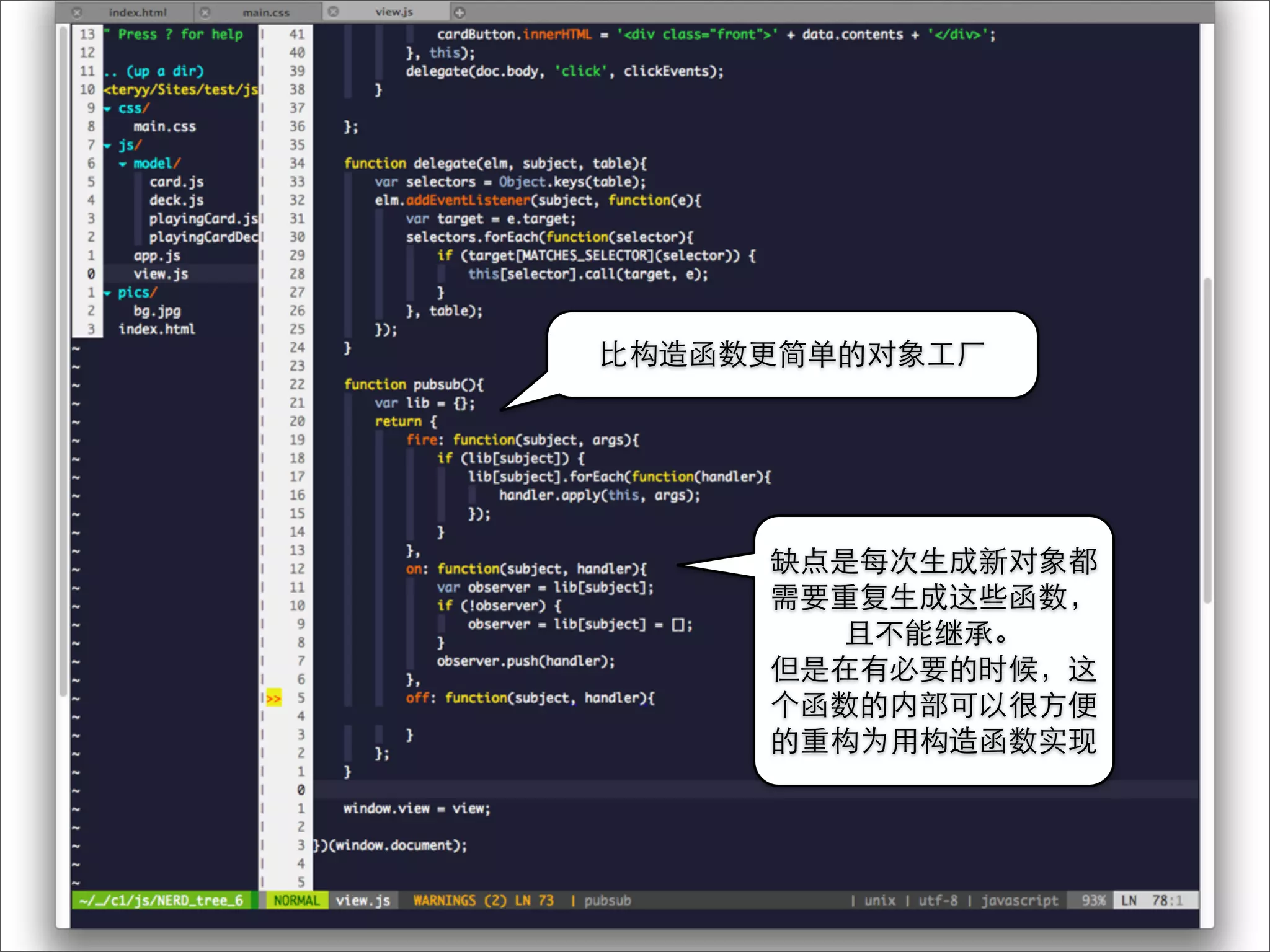Collapse the pics/ folder in NERDTree

(107, 293)
